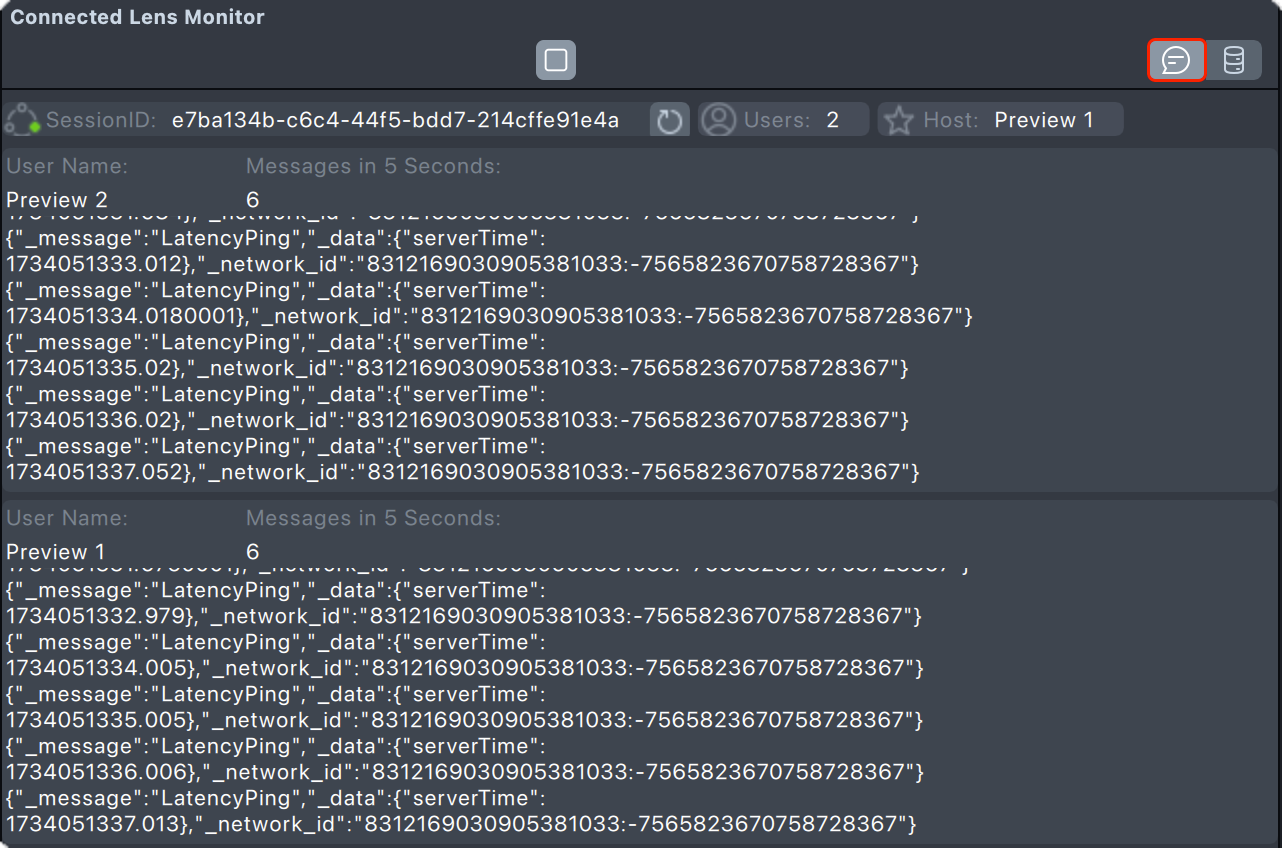The width and height of the screenshot is (1282, 848).
Task: Click the log entry with serverTime 1734051334.0180001
Action: (488, 316)
